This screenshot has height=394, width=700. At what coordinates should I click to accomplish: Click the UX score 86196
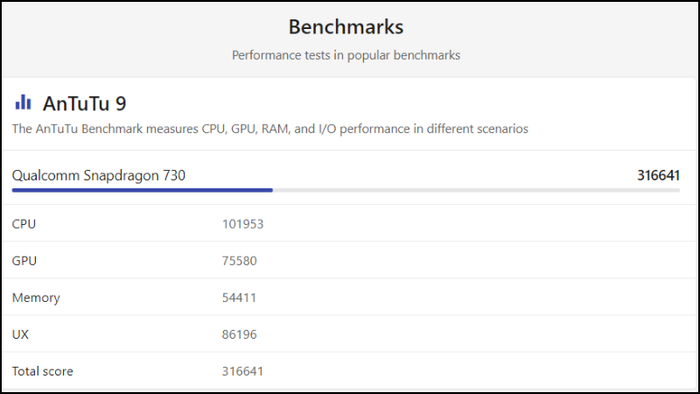tap(239, 334)
